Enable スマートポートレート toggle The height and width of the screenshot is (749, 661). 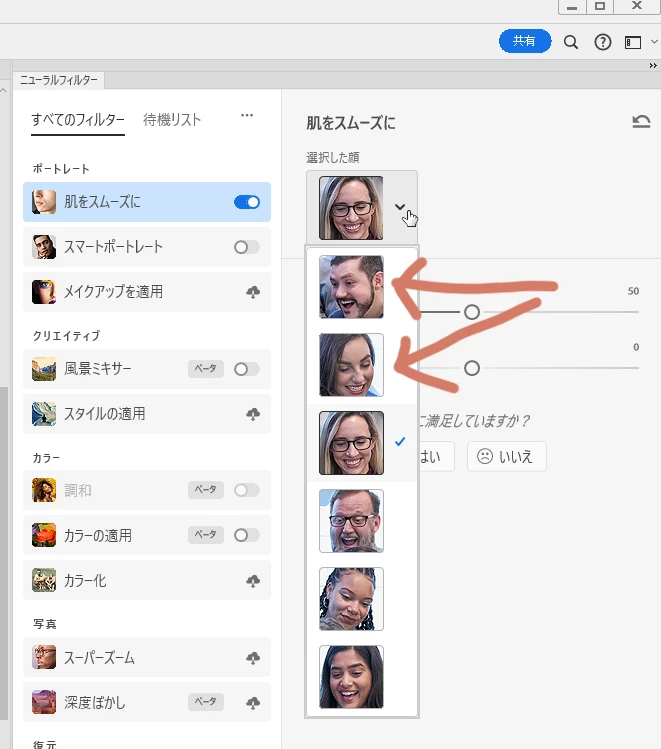247,247
